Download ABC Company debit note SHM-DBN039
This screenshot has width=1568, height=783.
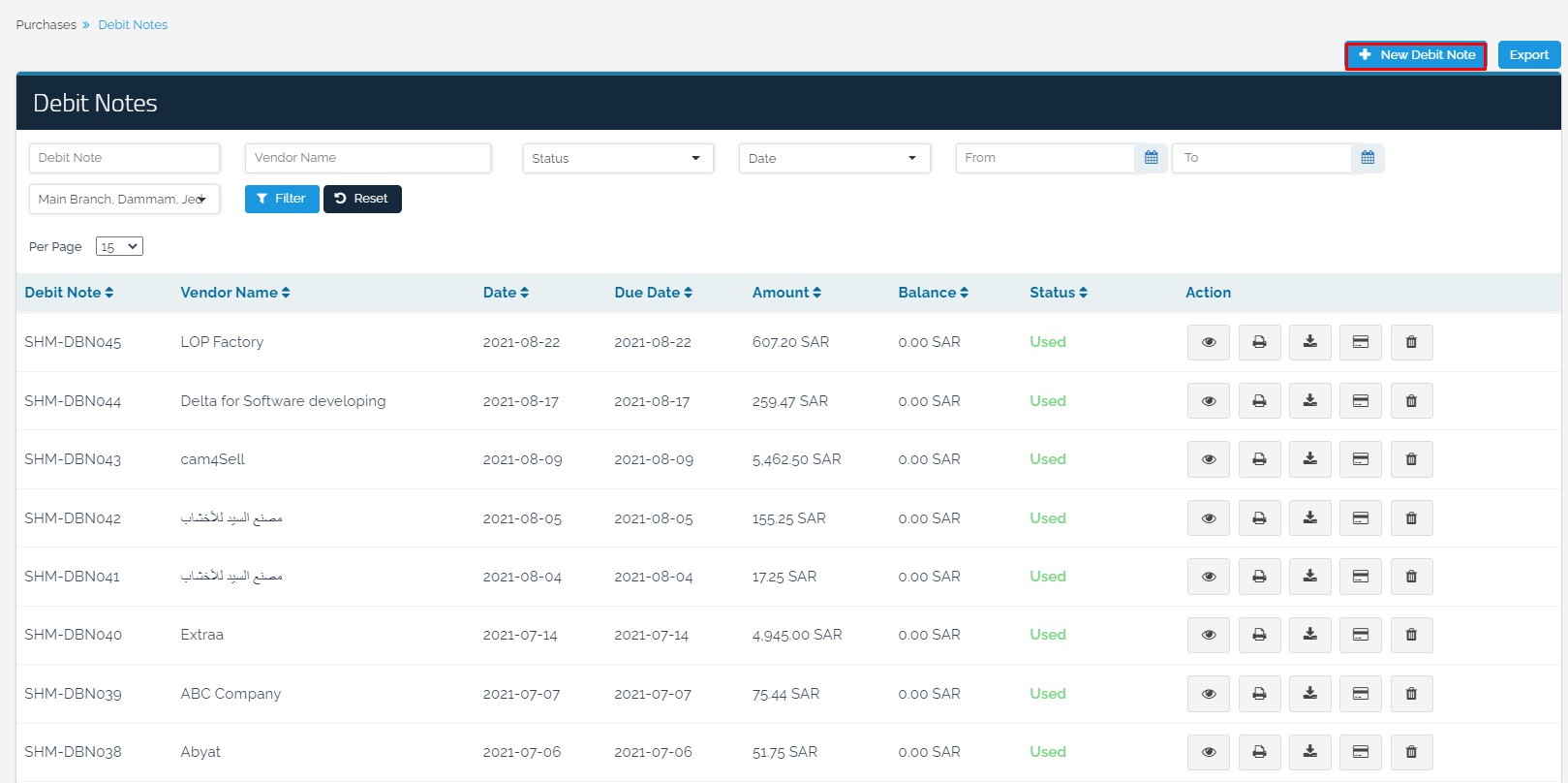point(1309,694)
